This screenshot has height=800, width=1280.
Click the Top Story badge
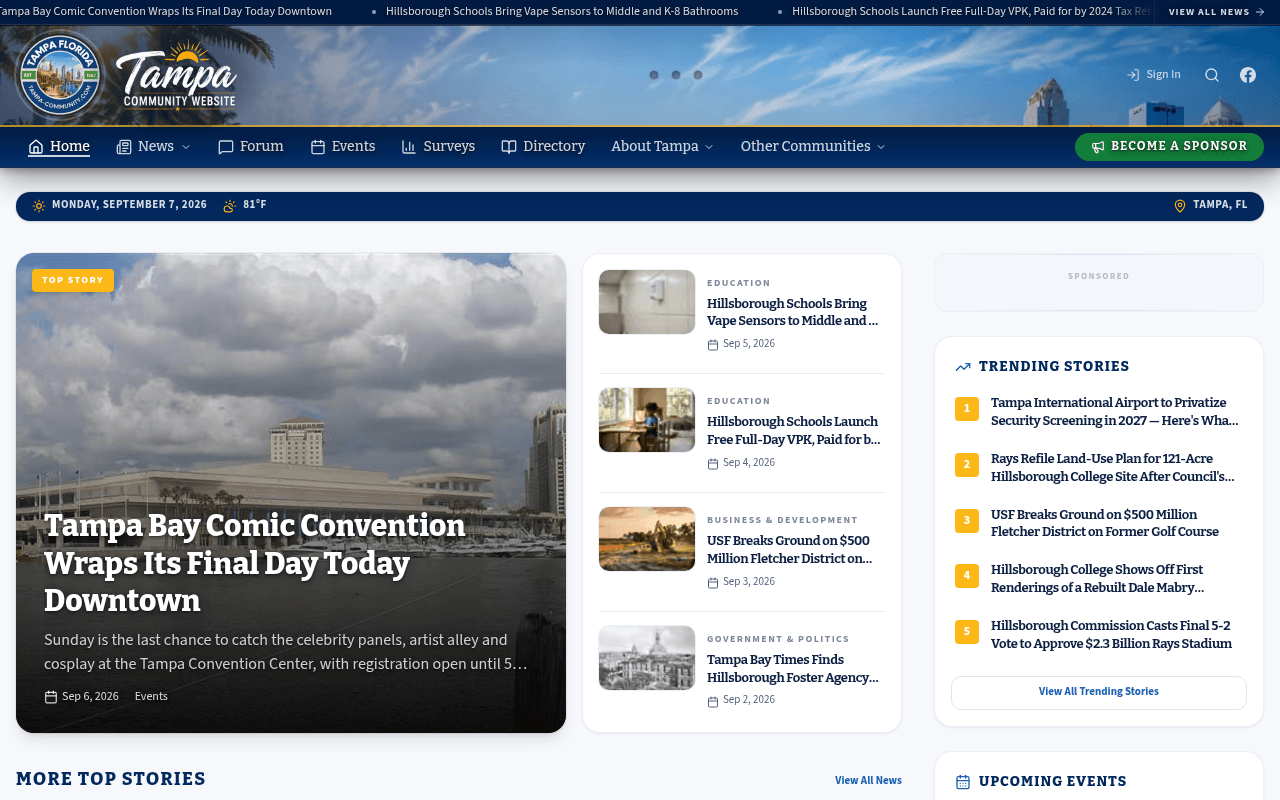[x=73, y=281]
